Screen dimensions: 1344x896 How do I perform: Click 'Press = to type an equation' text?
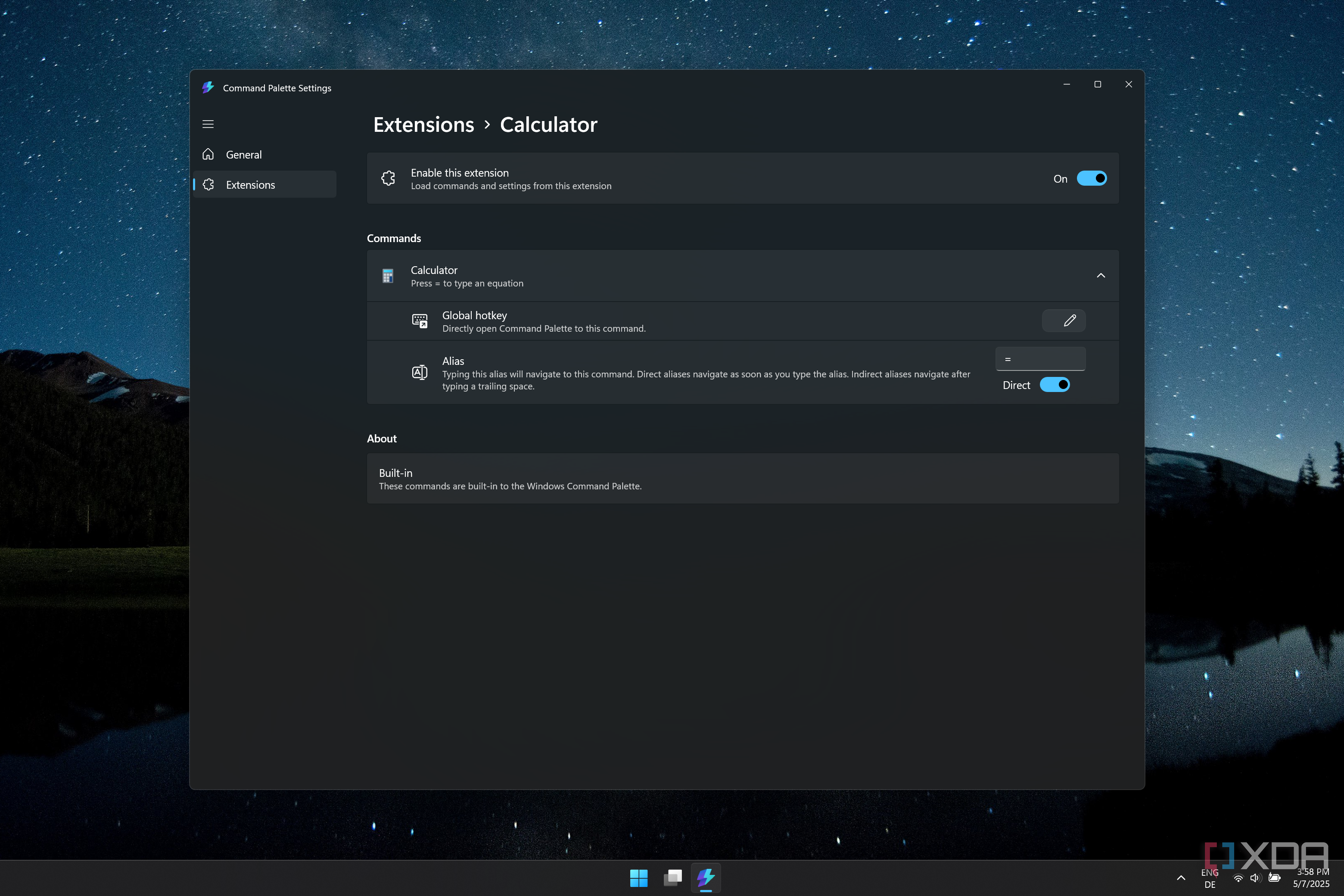(x=467, y=283)
